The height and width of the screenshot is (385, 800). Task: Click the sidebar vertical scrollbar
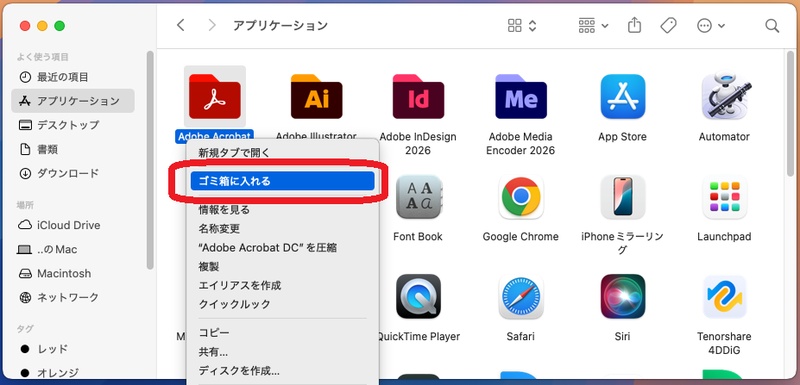(x=150, y=160)
